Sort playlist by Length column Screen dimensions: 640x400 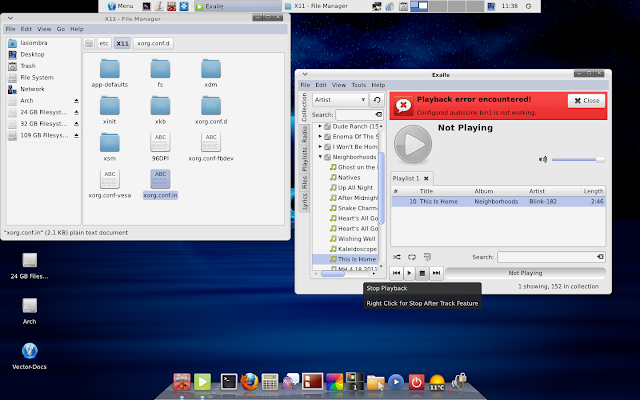593,191
